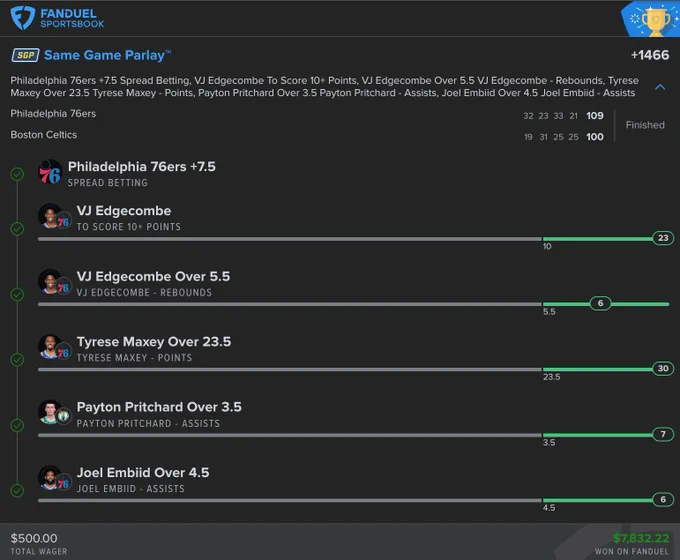Click the SGP badge icon
680x560 pixels.
click(x=25, y=55)
